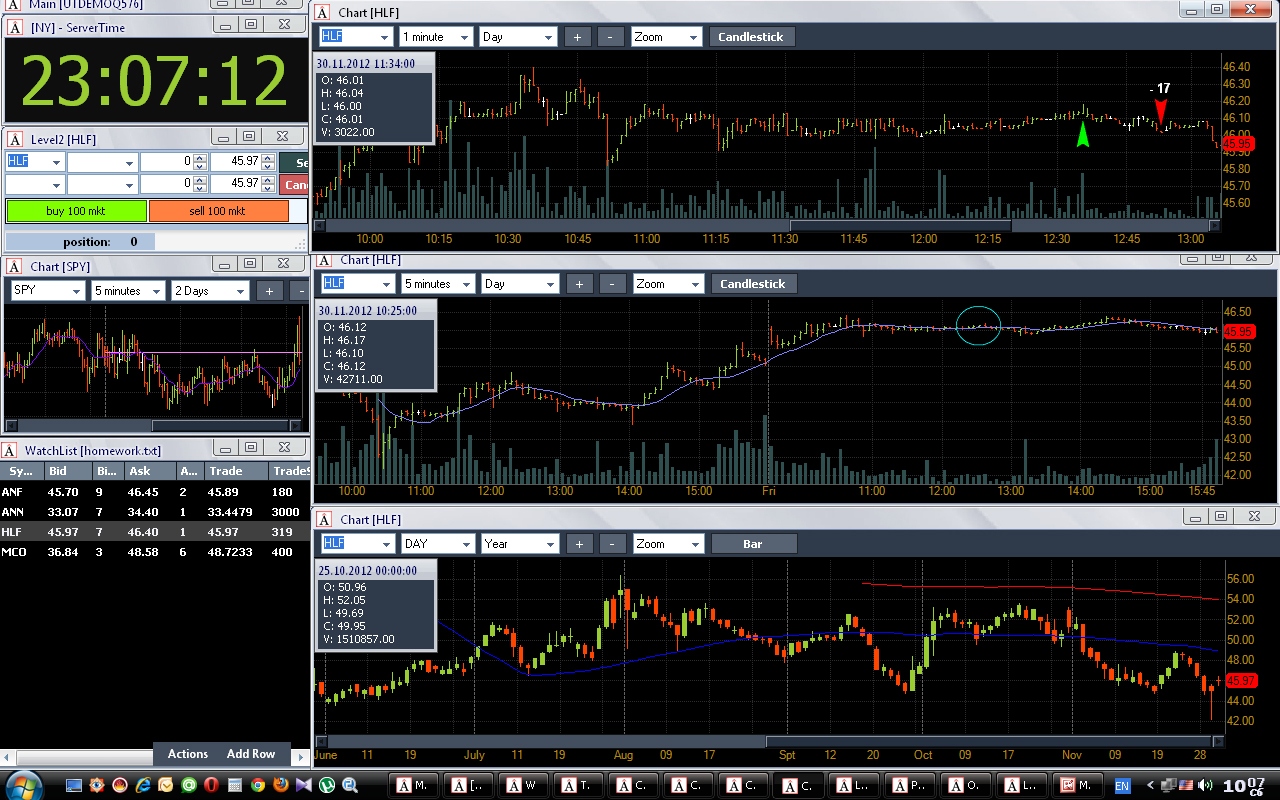The width and height of the screenshot is (1280, 800).
Task: Click the A icon of the Chart [SPY] window
Action: coord(15,266)
